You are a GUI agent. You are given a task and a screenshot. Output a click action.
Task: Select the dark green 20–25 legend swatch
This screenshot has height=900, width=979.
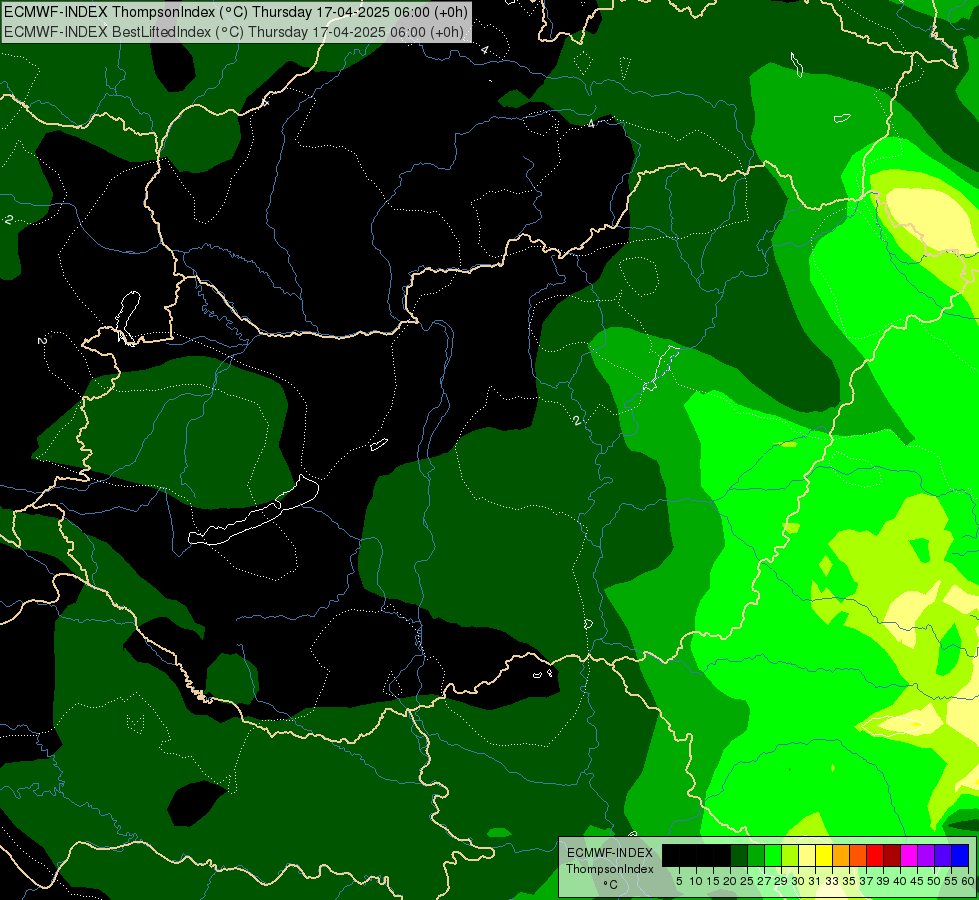[x=739, y=855]
